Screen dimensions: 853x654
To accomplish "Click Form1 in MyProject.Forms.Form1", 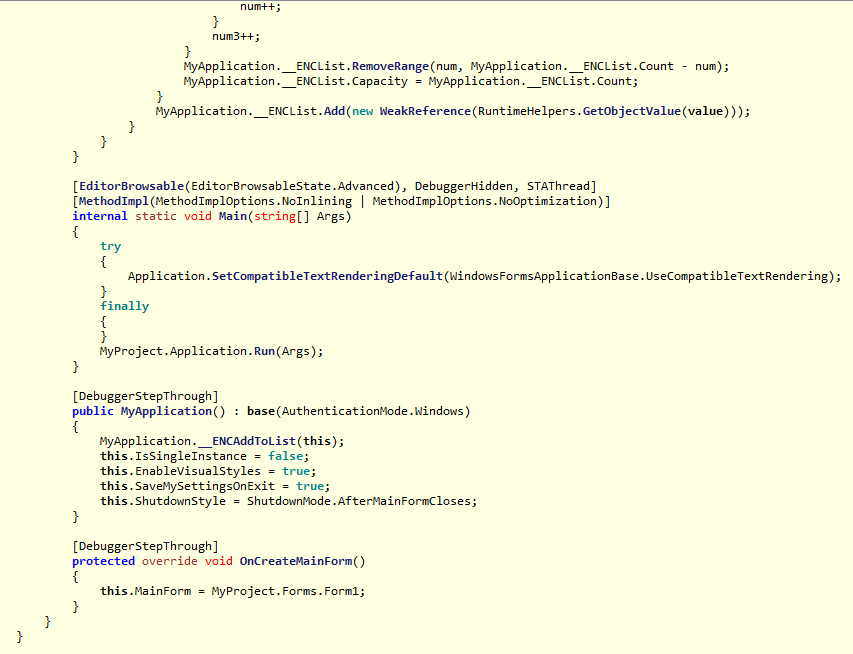I will coord(341,591).
